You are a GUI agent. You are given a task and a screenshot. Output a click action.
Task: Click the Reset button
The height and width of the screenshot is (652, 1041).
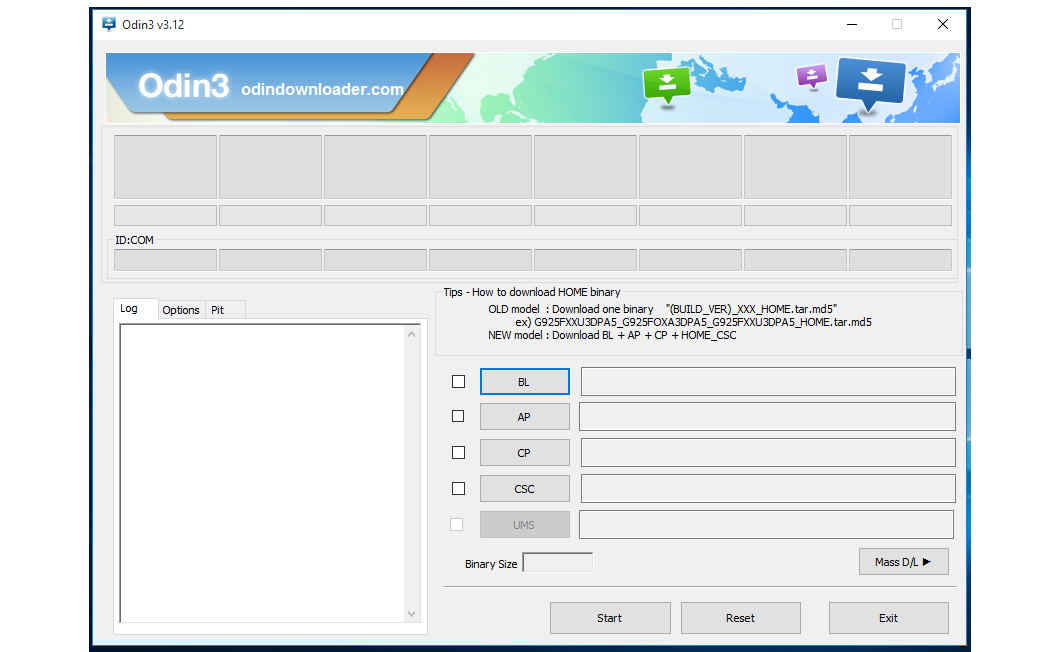(x=740, y=618)
